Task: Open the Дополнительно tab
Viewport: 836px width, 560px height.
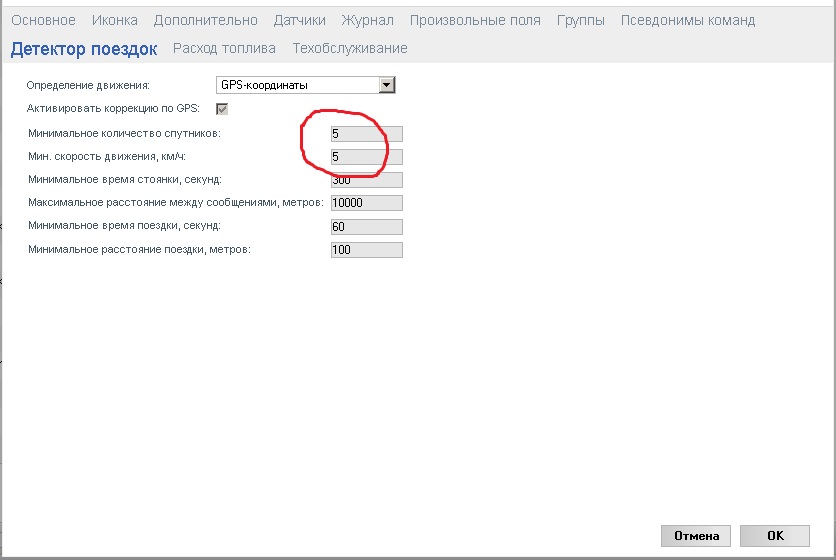Action: (x=205, y=20)
